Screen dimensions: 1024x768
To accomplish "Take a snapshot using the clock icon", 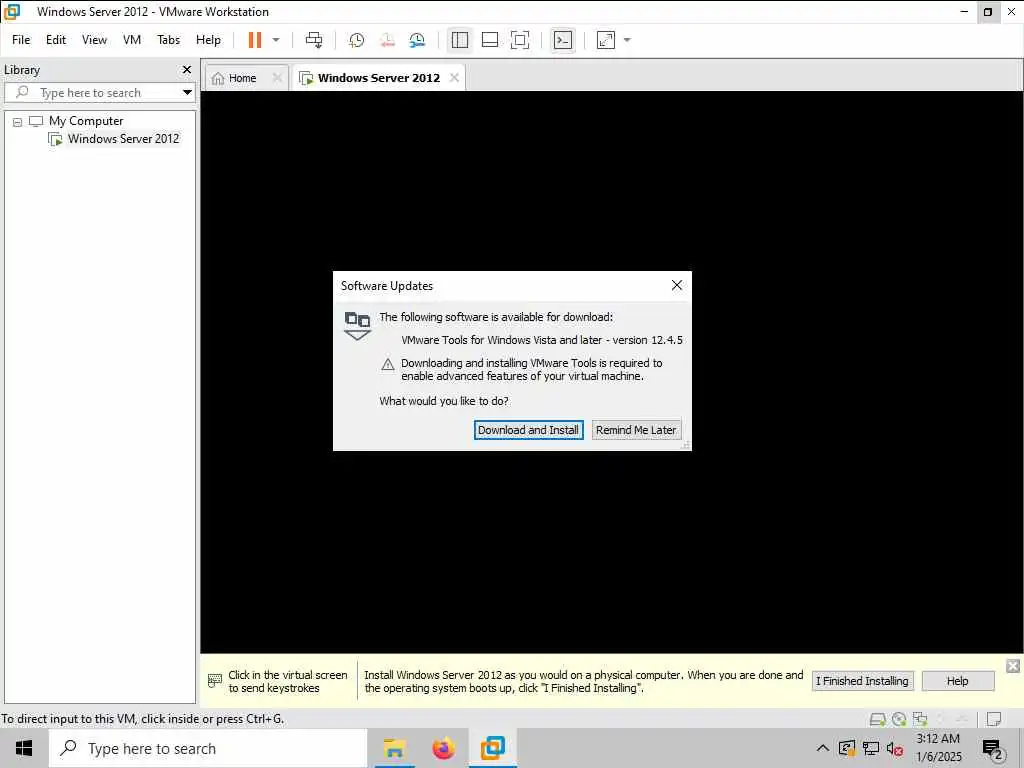I will [357, 40].
